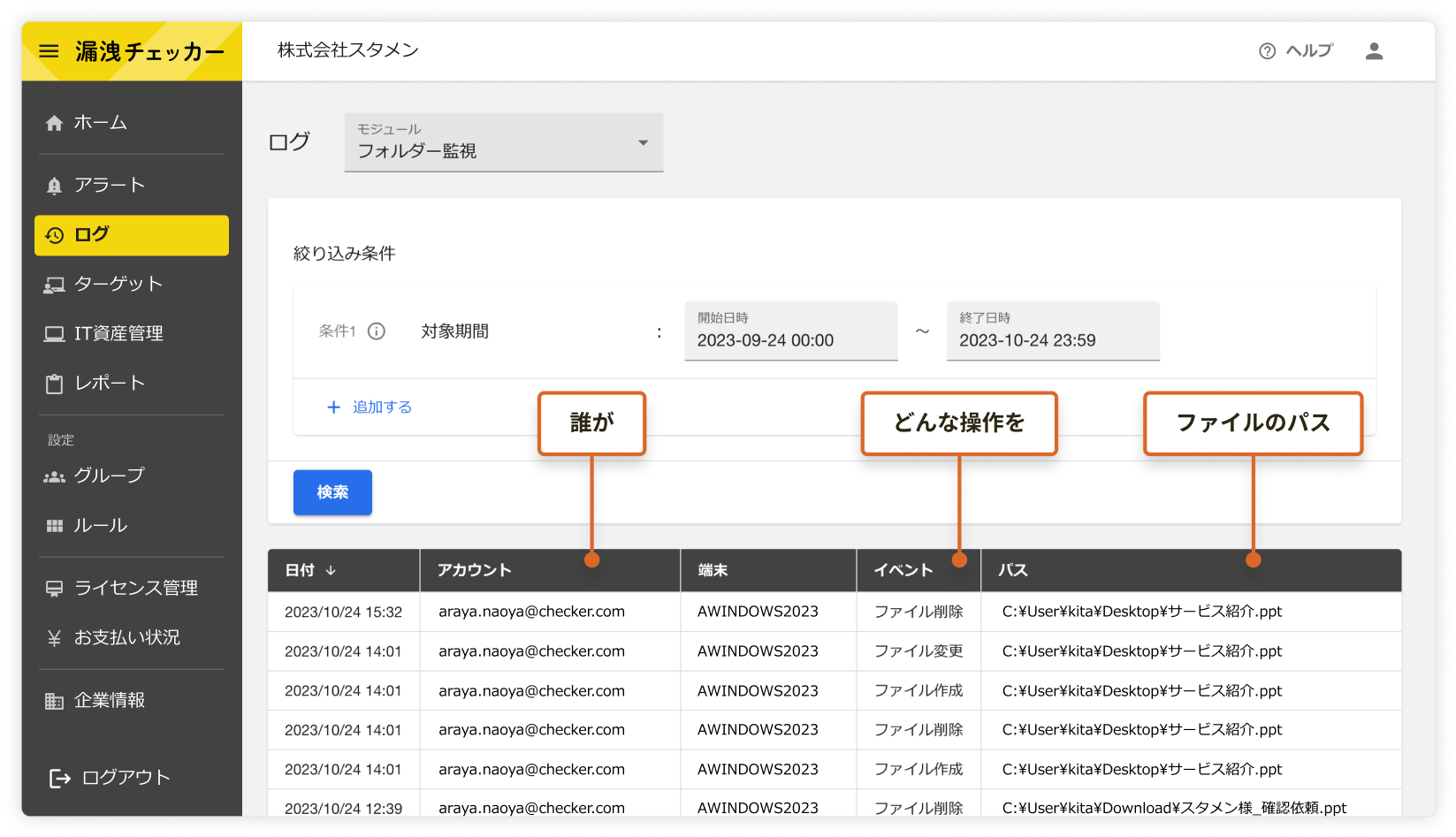
Task: Open the user account profile icon
Action: 1374,51
